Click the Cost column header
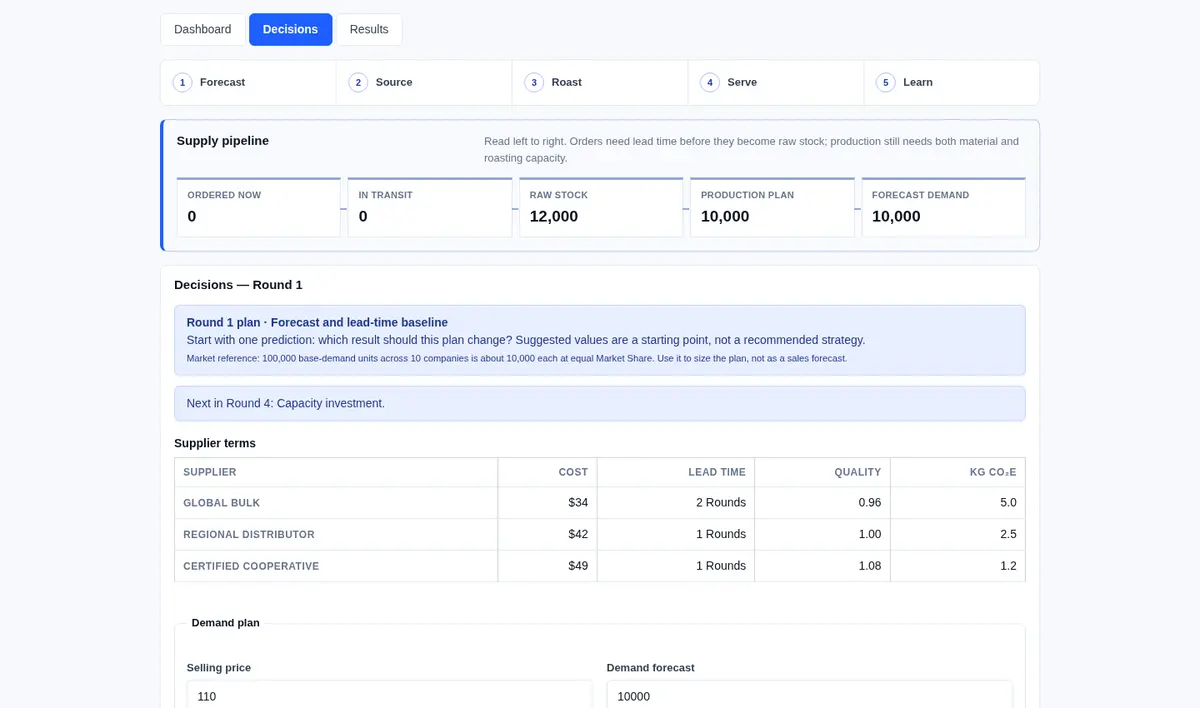This screenshot has width=1200, height=708. [547, 472]
